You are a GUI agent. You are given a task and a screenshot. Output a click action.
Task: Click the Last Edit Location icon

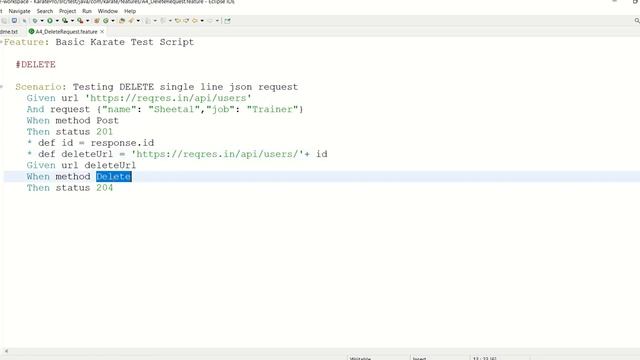click(x=178, y=20)
